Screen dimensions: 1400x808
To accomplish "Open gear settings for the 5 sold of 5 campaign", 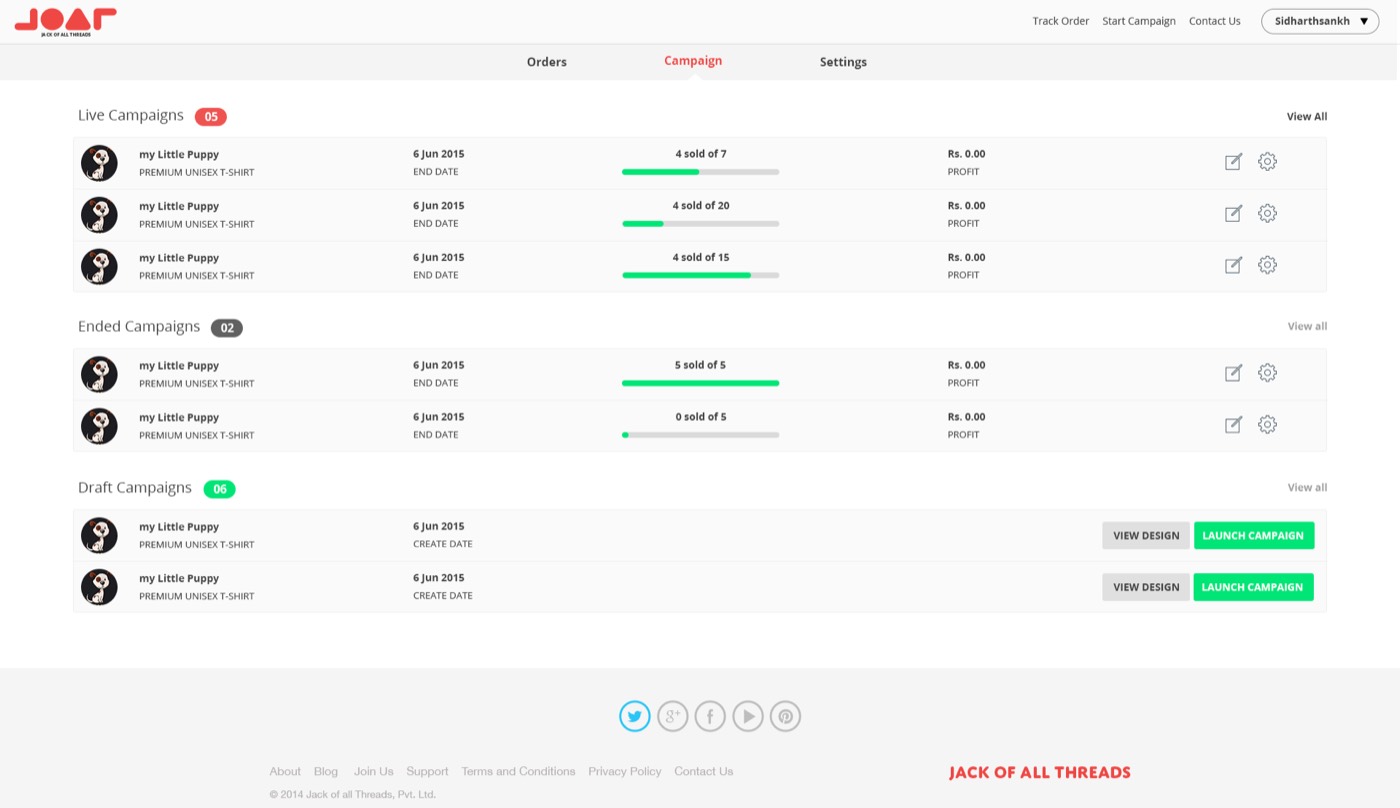I will click(x=1267, y=373).
